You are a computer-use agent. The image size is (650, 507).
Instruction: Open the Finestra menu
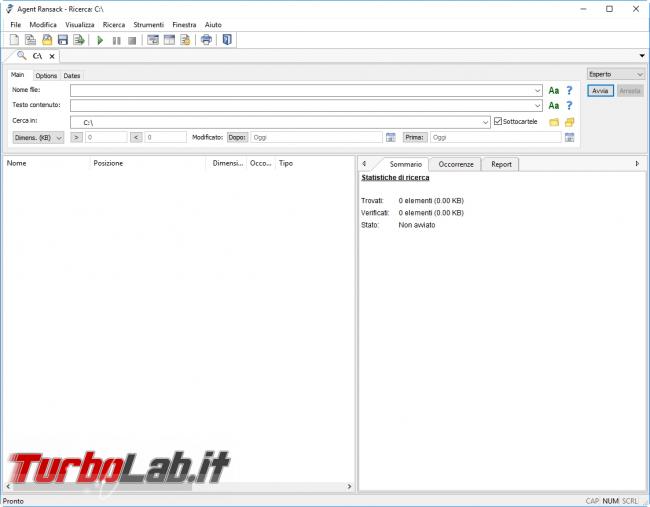coord(184,24)
